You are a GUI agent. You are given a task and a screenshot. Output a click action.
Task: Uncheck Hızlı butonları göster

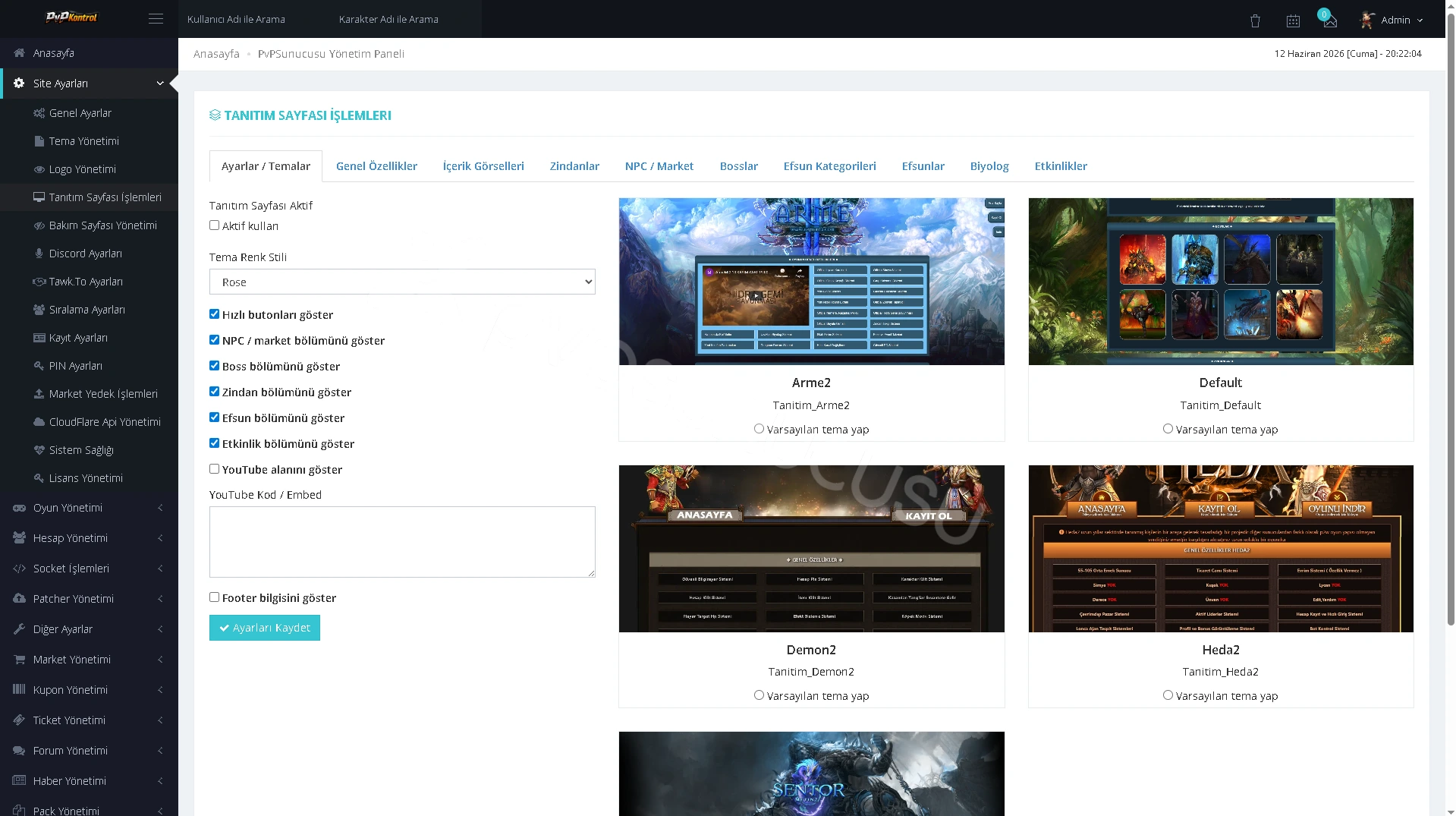coord(214,314)
